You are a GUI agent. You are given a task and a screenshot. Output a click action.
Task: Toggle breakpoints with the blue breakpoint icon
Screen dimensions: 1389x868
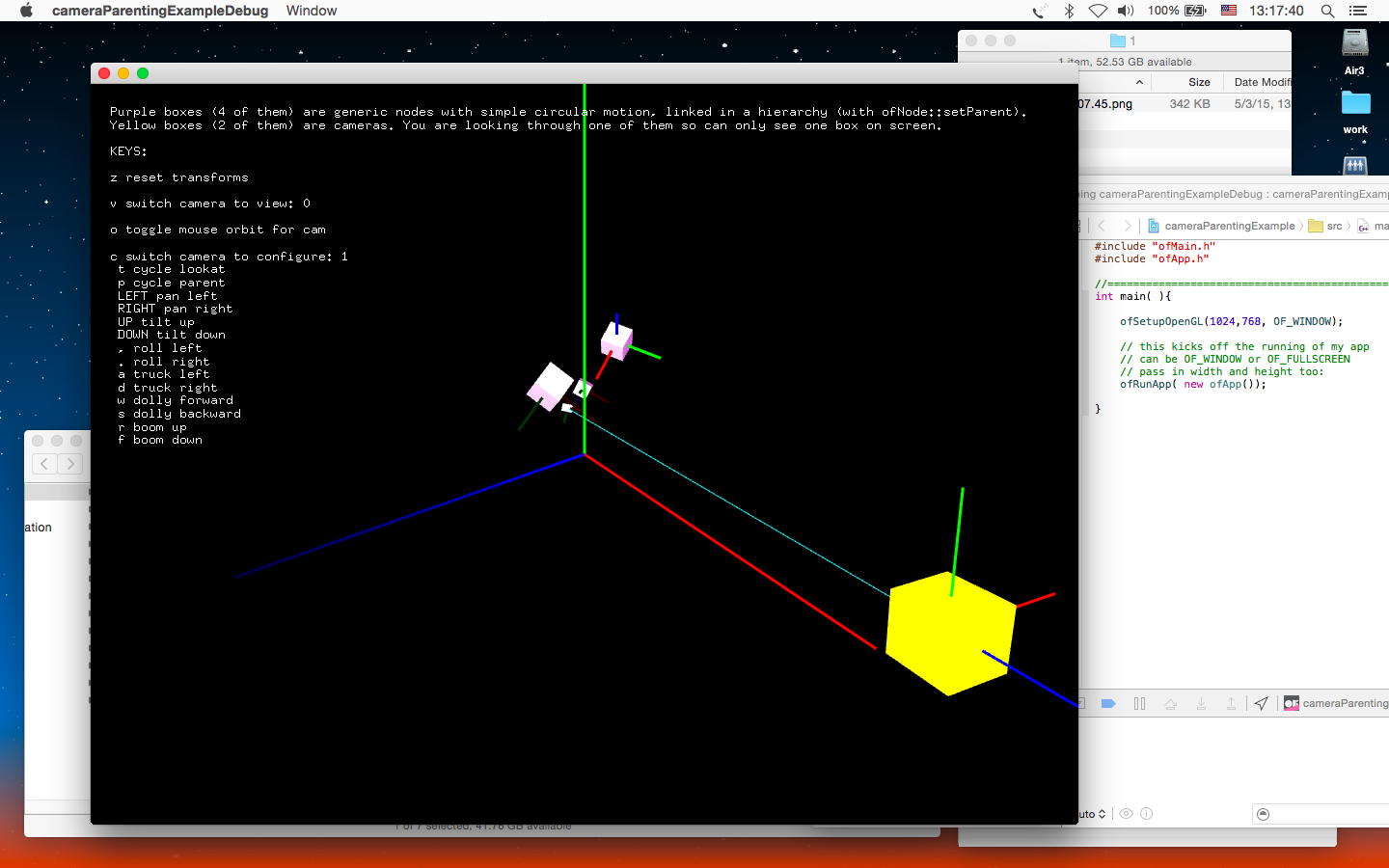pos(1108,703)
